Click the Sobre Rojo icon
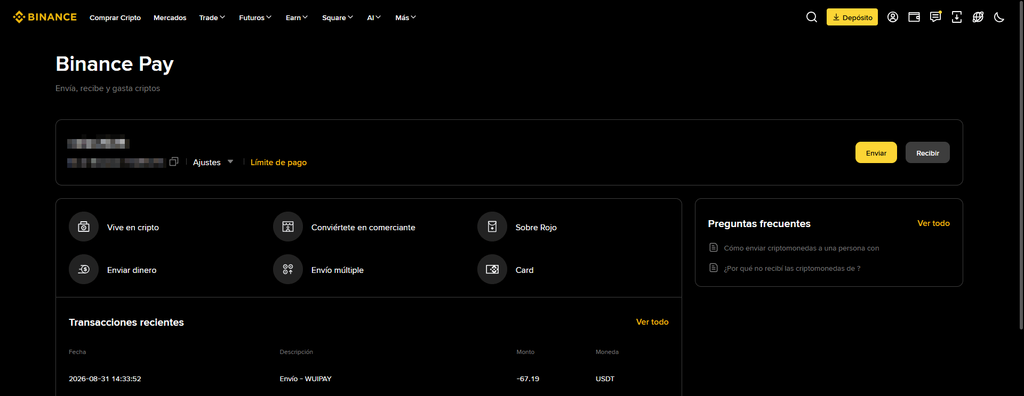 click(492, 227)
